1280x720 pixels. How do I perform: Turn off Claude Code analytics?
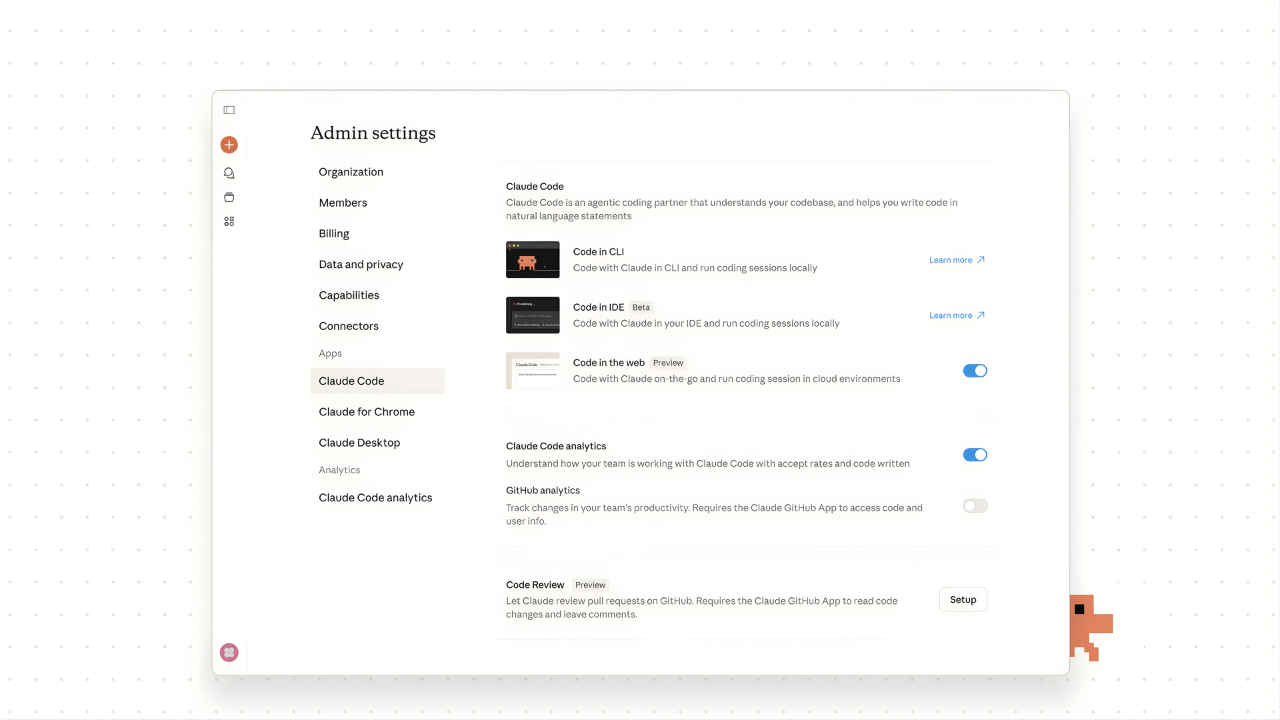pos(974,454)
